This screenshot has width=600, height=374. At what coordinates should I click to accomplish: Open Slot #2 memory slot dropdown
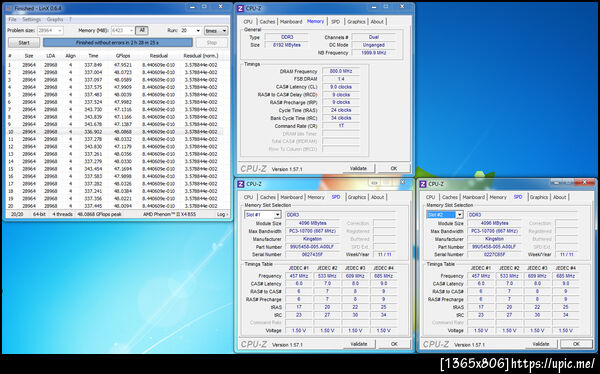click(x=445, y=215)
